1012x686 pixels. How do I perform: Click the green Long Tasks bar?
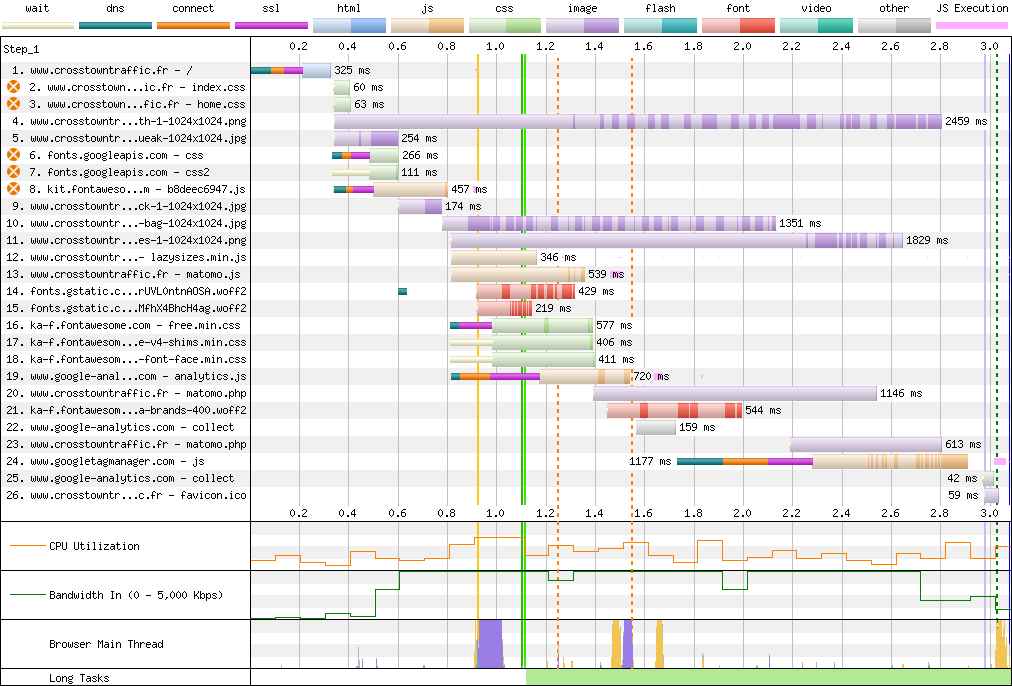click(769, 678)
